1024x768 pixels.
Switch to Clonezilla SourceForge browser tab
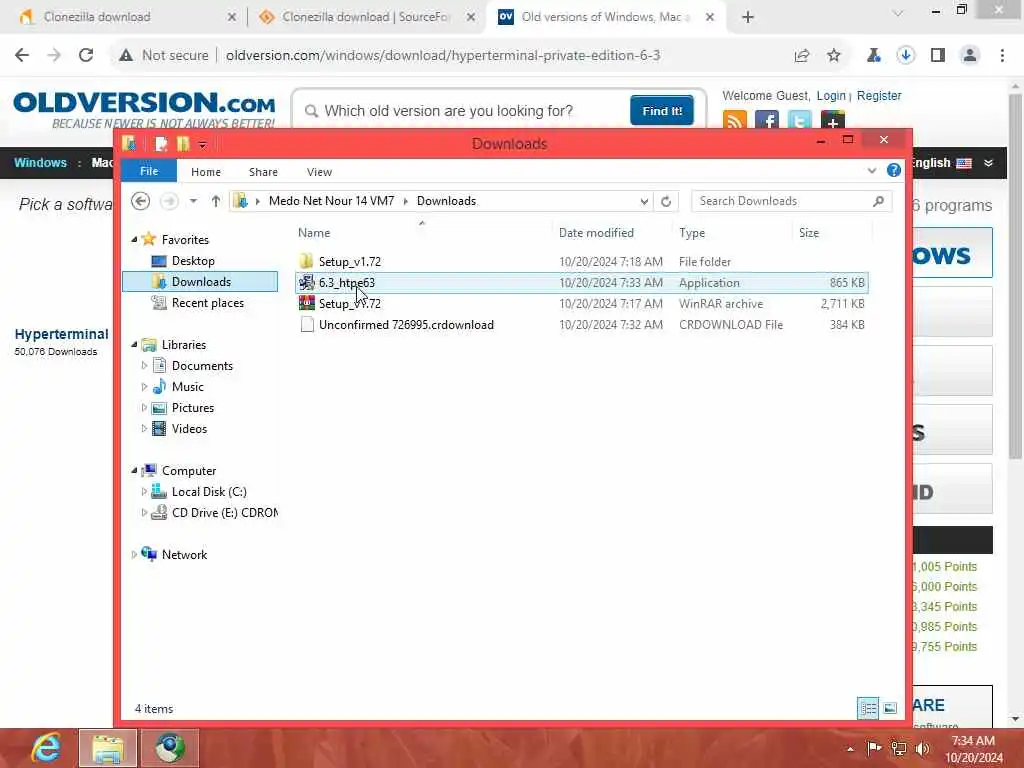[367, 17]
